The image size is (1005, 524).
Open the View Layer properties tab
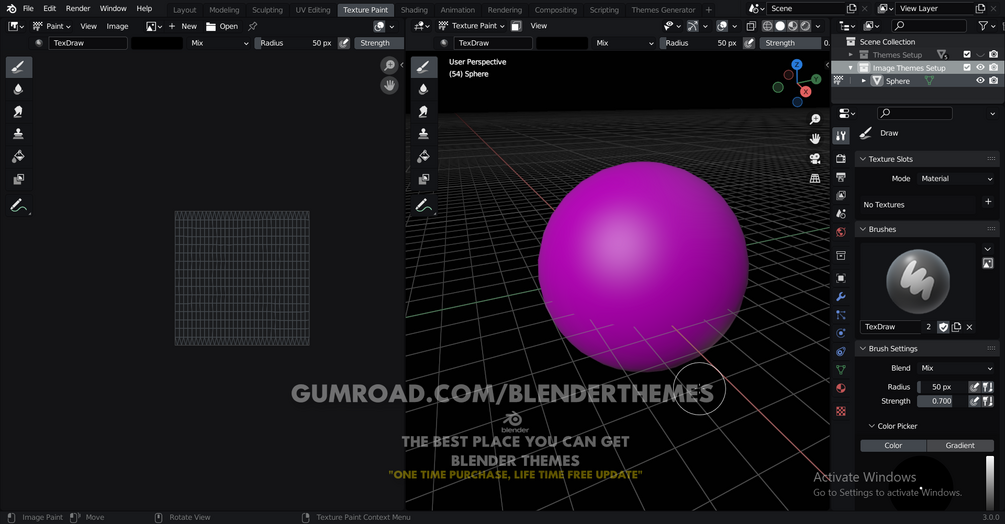click(841, 195)
